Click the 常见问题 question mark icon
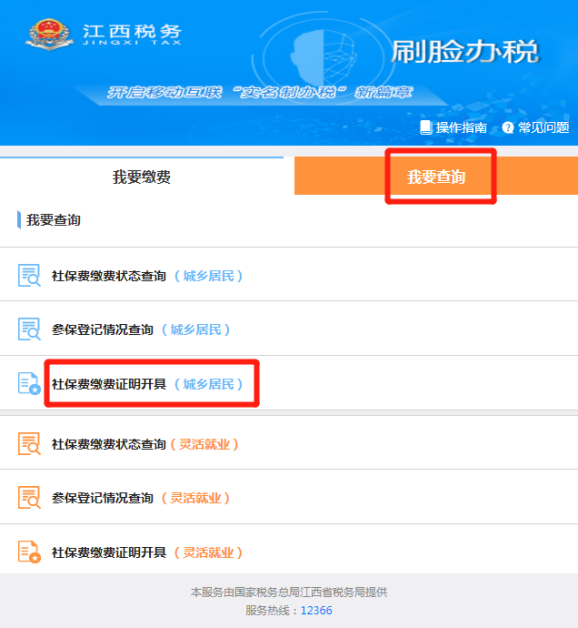This screenshot has height=628, width=578. click(508, 128)
